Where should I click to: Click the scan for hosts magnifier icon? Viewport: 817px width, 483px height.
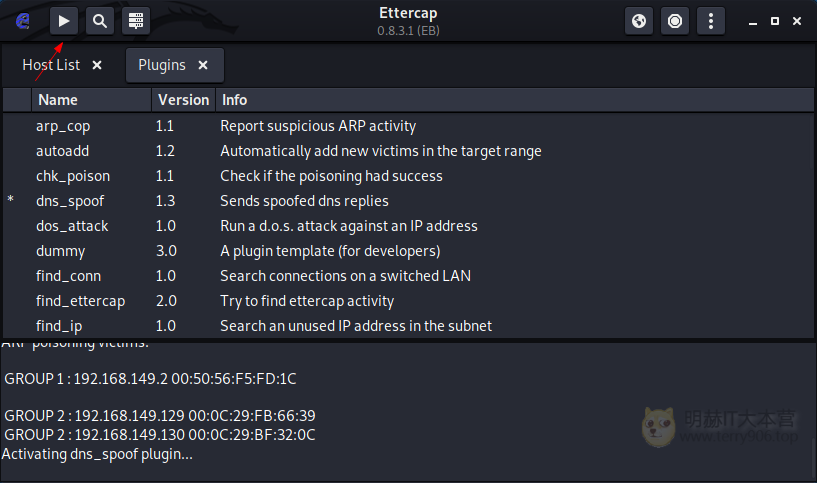pyautogui.click(x=100, y=21)
